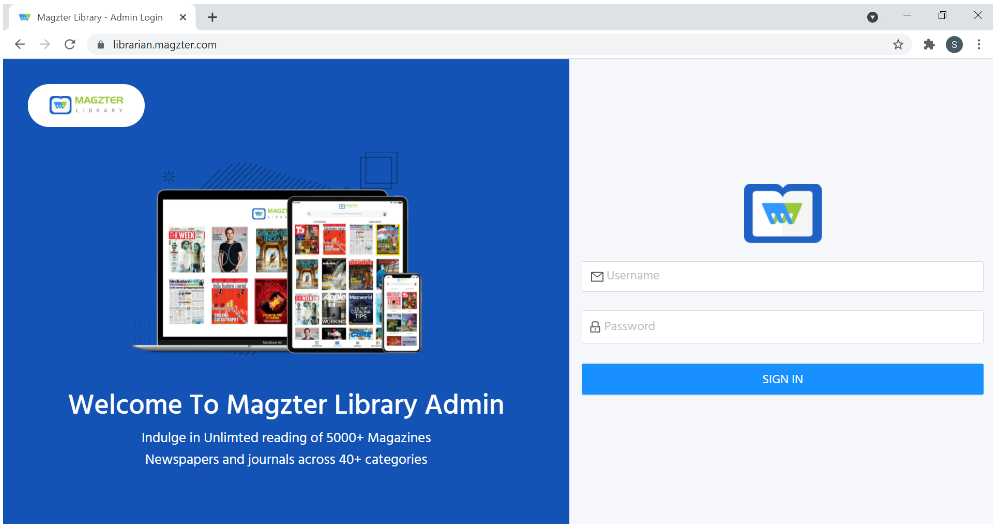
Task: Click the SIGN IN button
Action: click(x=783, y=379)
